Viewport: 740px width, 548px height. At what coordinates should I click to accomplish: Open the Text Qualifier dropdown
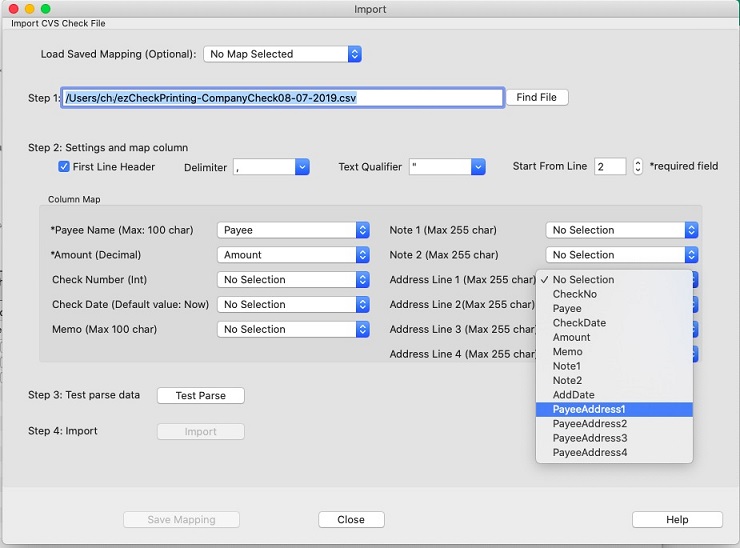(447, 168)
